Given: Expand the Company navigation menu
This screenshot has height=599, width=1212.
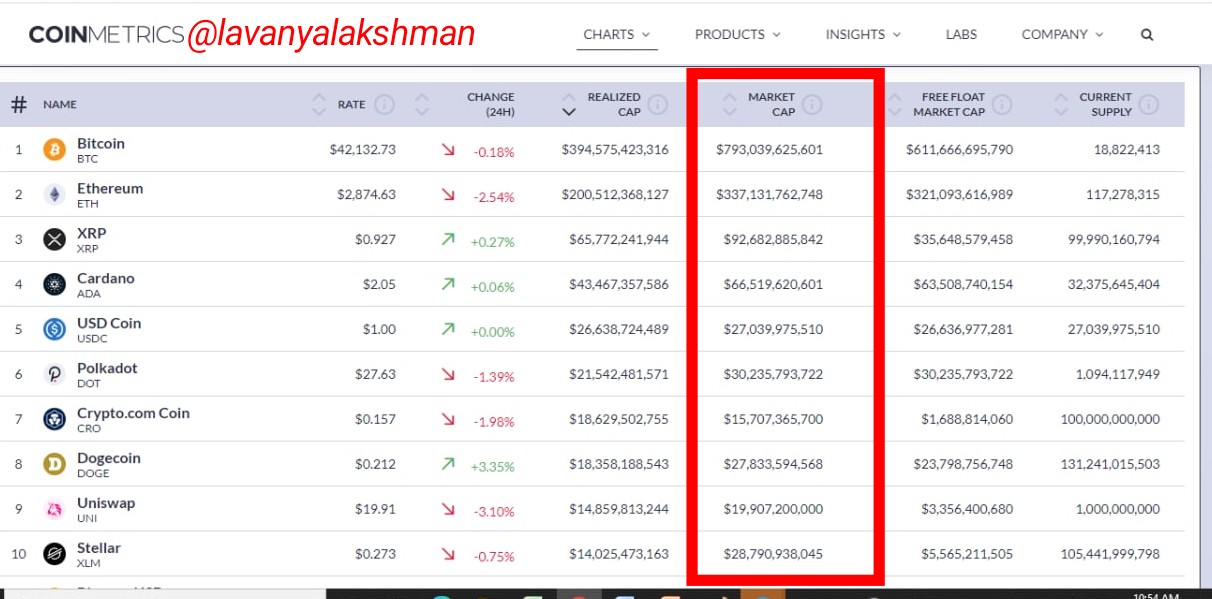Looking at the screenshot, I should click(x=1062, y=34).
